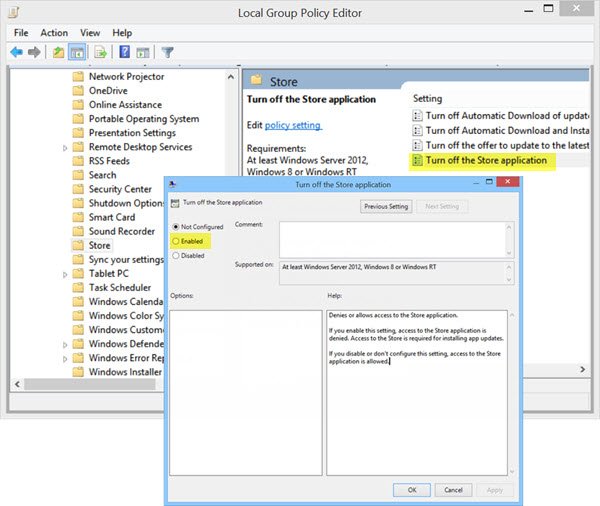Expand the Tablet PC tree node
Viewport: 600px width, 506px height.
click(x=65, y=274)
